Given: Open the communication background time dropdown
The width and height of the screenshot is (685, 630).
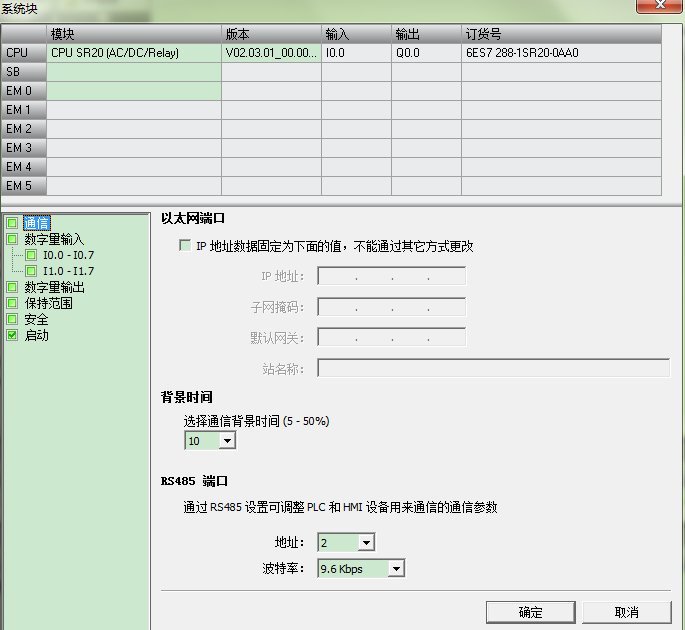Looking at the screenshot, I should [x=227, y=441].
